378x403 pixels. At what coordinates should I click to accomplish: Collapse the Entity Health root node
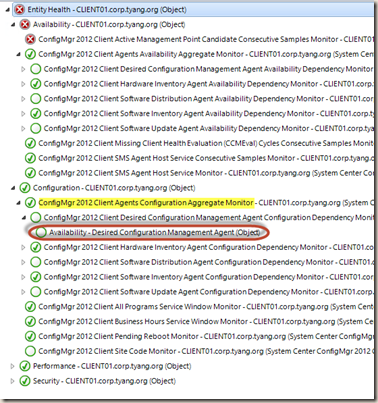pyautogui.click(x=8, y=10)
